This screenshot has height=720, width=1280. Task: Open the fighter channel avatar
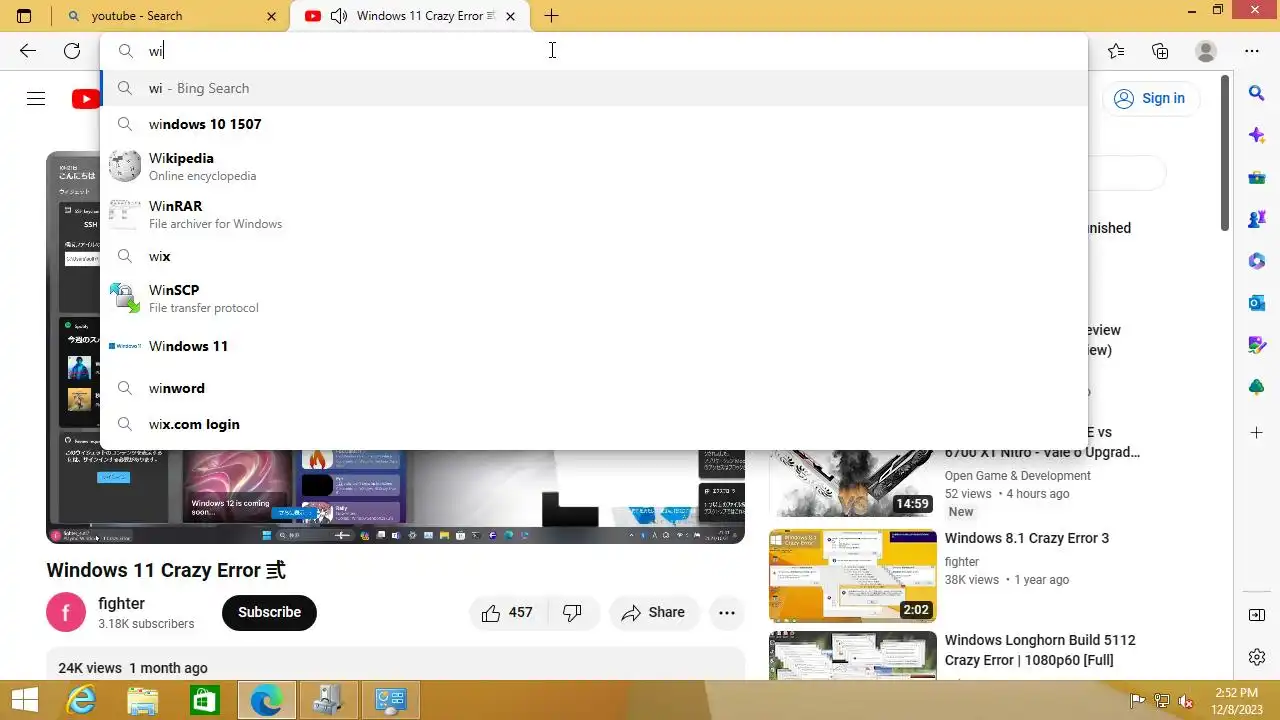[x=66, y=612]
